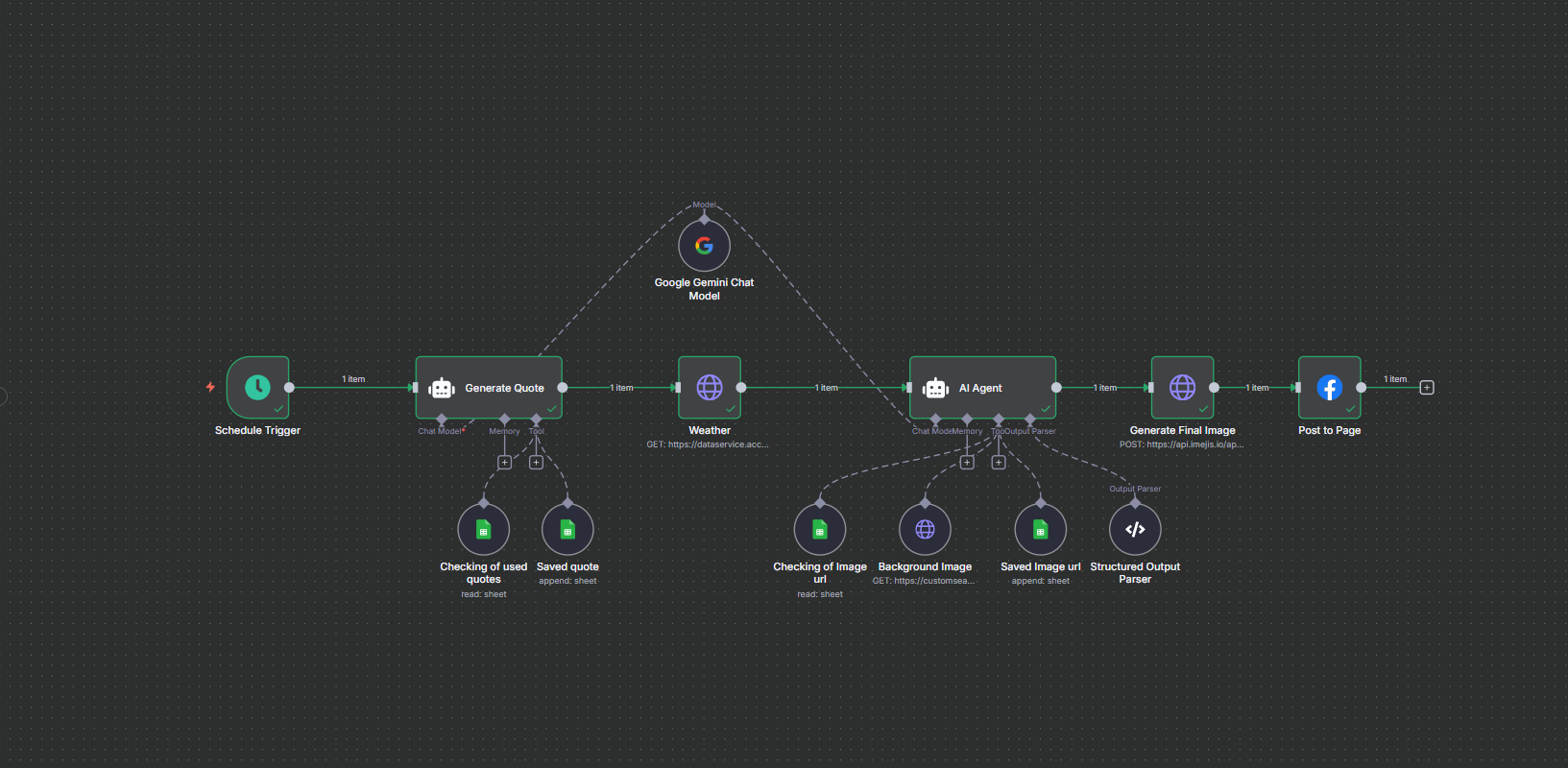Select the Generate Final Image node
The image size is (1568, 768).
[1182, 387]
